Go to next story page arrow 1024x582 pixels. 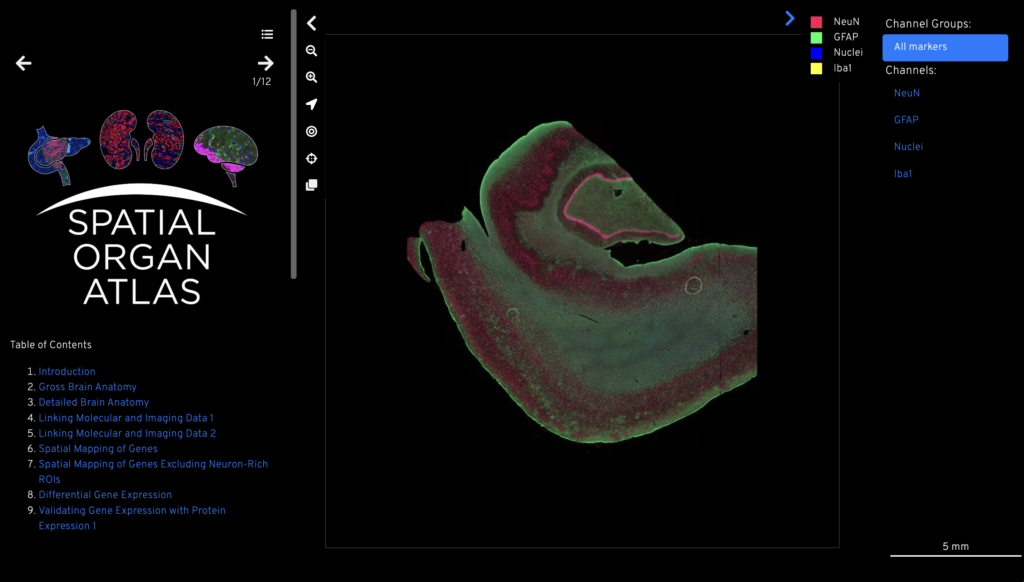pyautogui.click(x=265, y=63)
